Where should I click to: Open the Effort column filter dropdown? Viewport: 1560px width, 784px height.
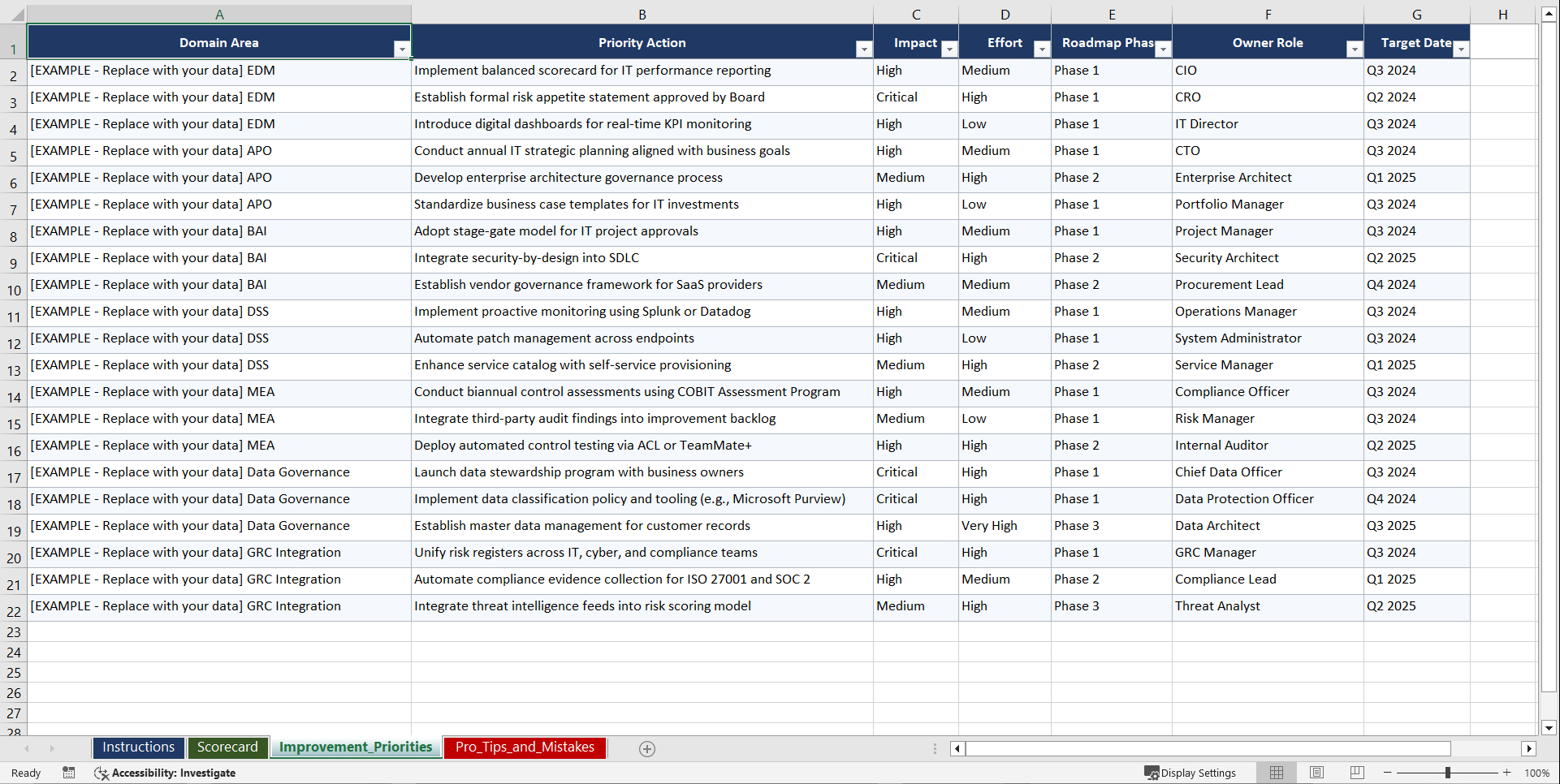[x=1042, y=49]
